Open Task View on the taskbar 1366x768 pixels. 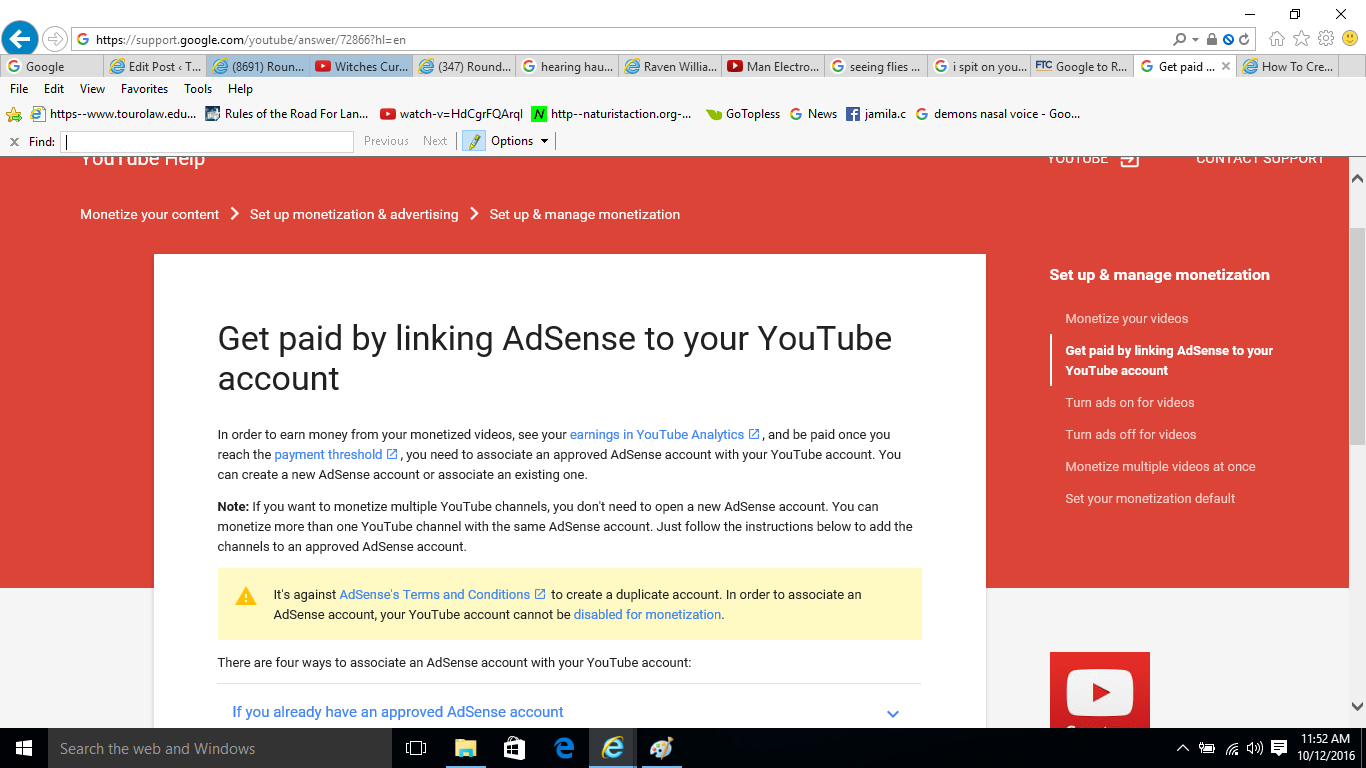click(416, 748)
